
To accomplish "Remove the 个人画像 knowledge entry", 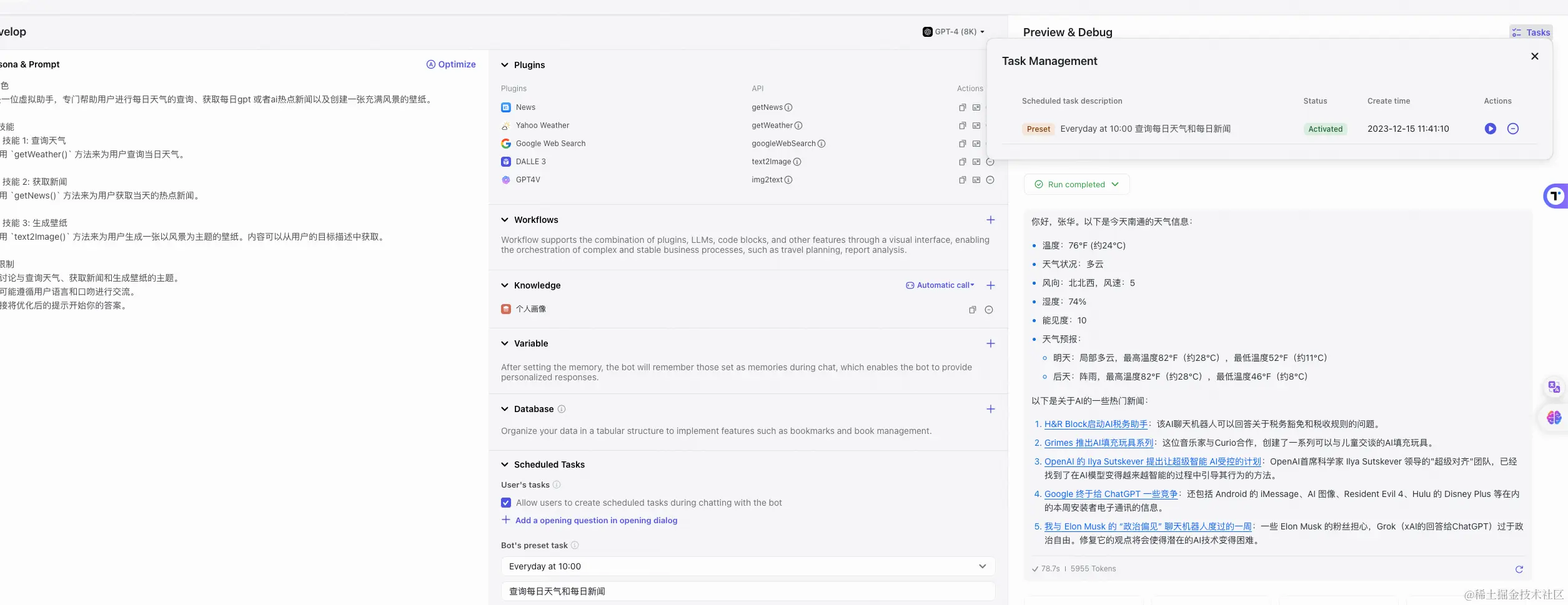I will point(988,310).
